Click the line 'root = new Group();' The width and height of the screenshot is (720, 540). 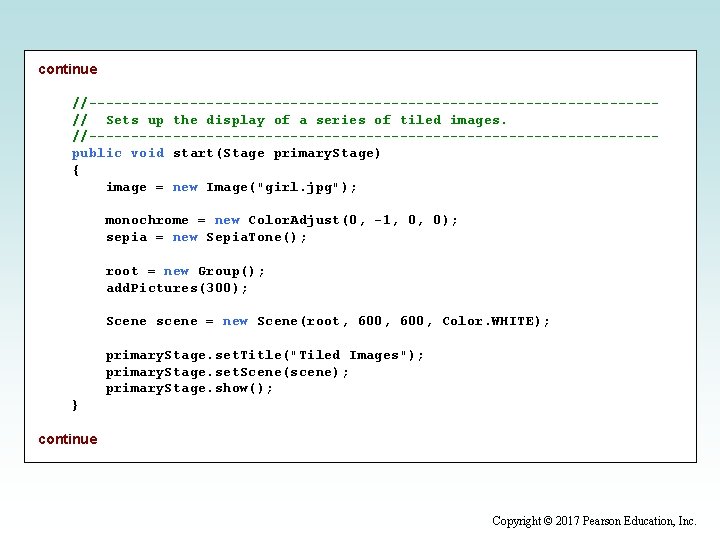pyautogui.click(x=185, y=271)
